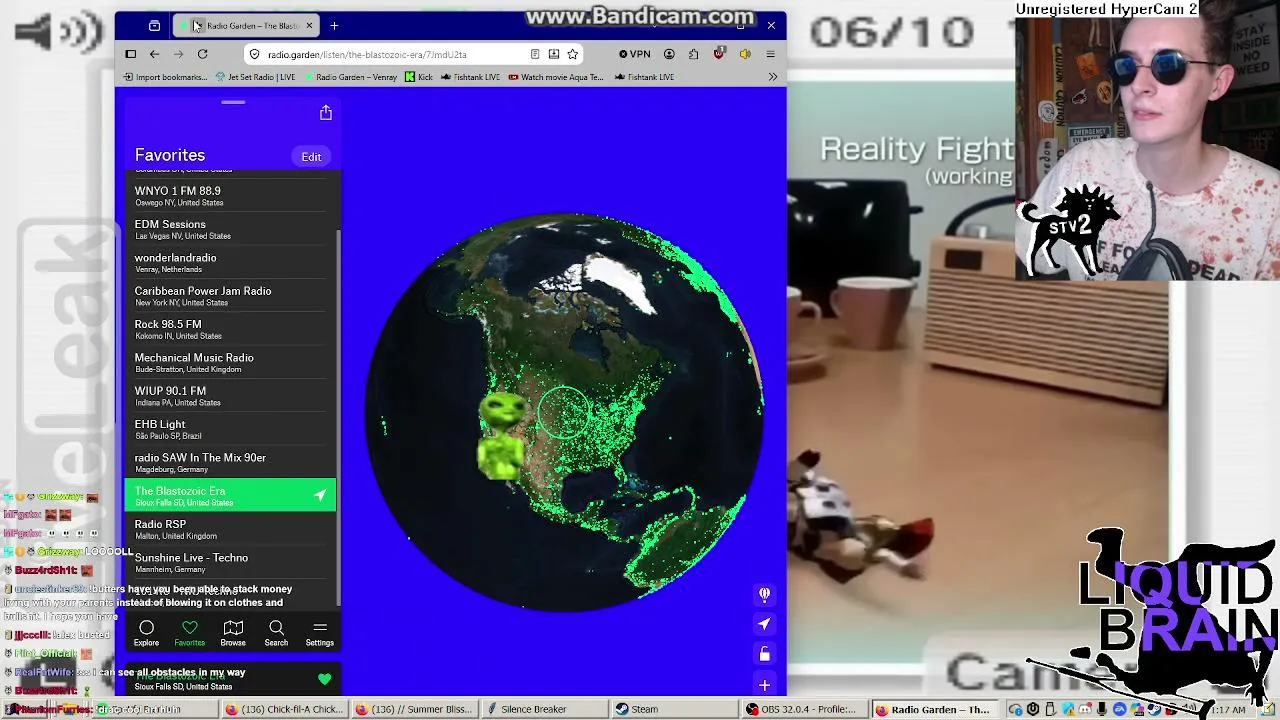The image size is (1280, 720).
Task: Click the circular selector on the globe
Action: [x=565, y=413]
